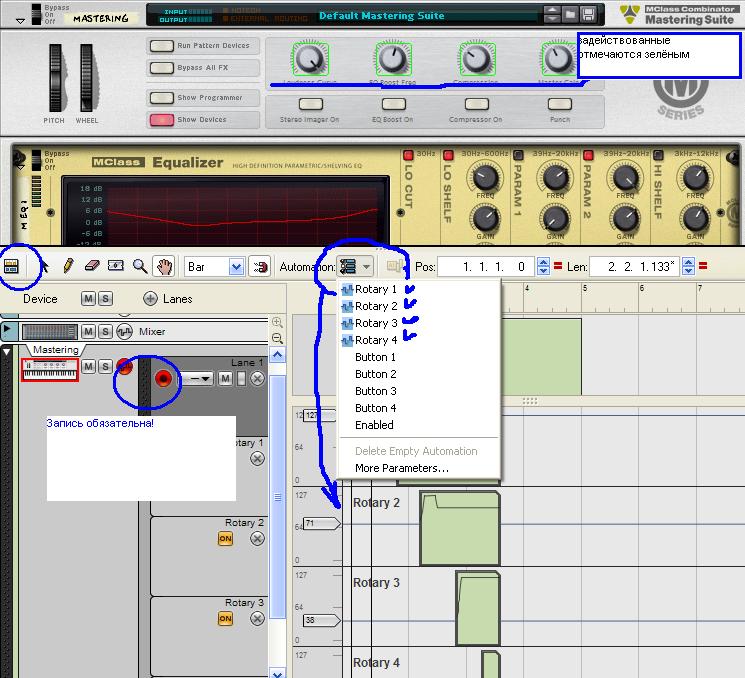The image size is (745, 678).
Task: Choose the Hand tool
Action: (x=163, y=267)
